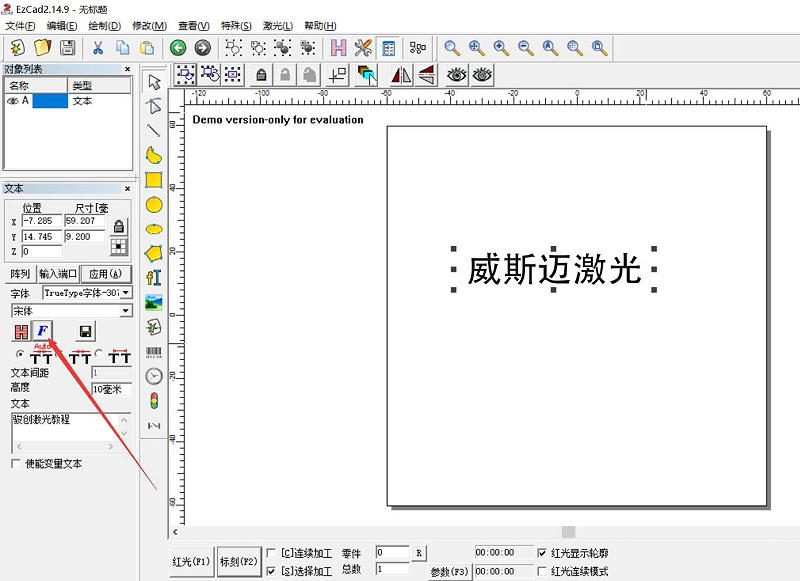Open the 激光(L) menu
This screenshot has height=581, width=800.
tap(277, 25)
